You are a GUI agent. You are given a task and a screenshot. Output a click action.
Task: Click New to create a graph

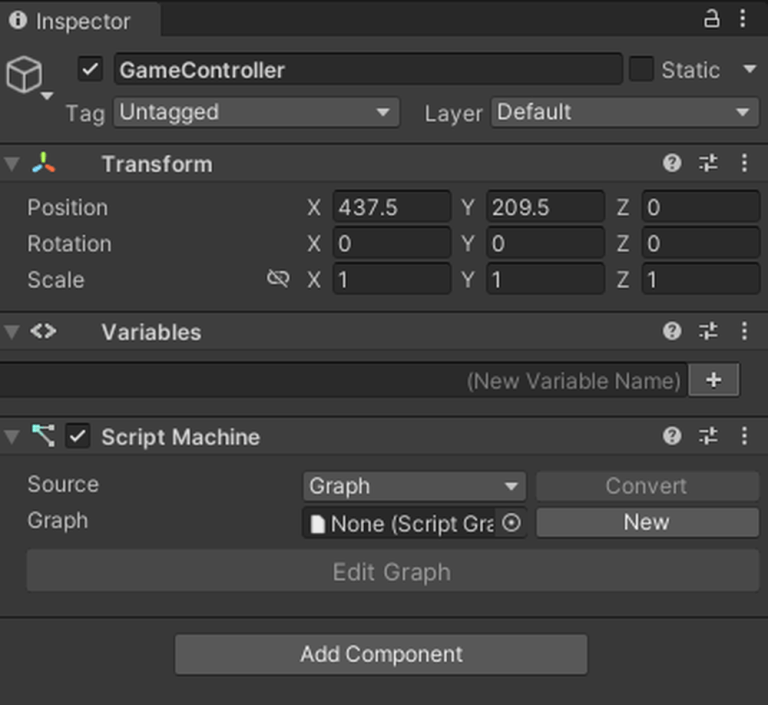coord(647,522)
